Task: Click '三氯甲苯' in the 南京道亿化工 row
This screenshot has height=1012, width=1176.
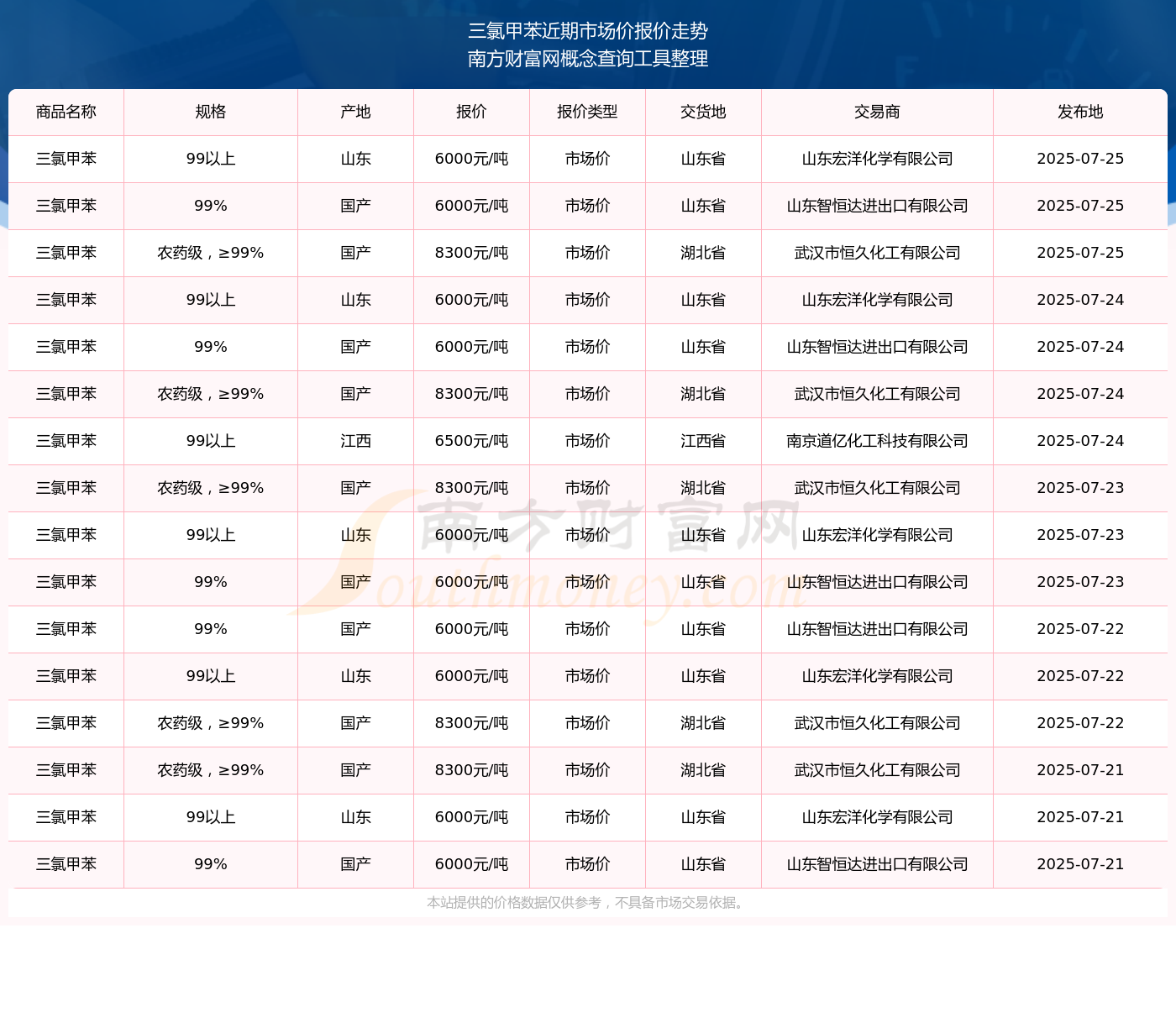Action: 66,441
